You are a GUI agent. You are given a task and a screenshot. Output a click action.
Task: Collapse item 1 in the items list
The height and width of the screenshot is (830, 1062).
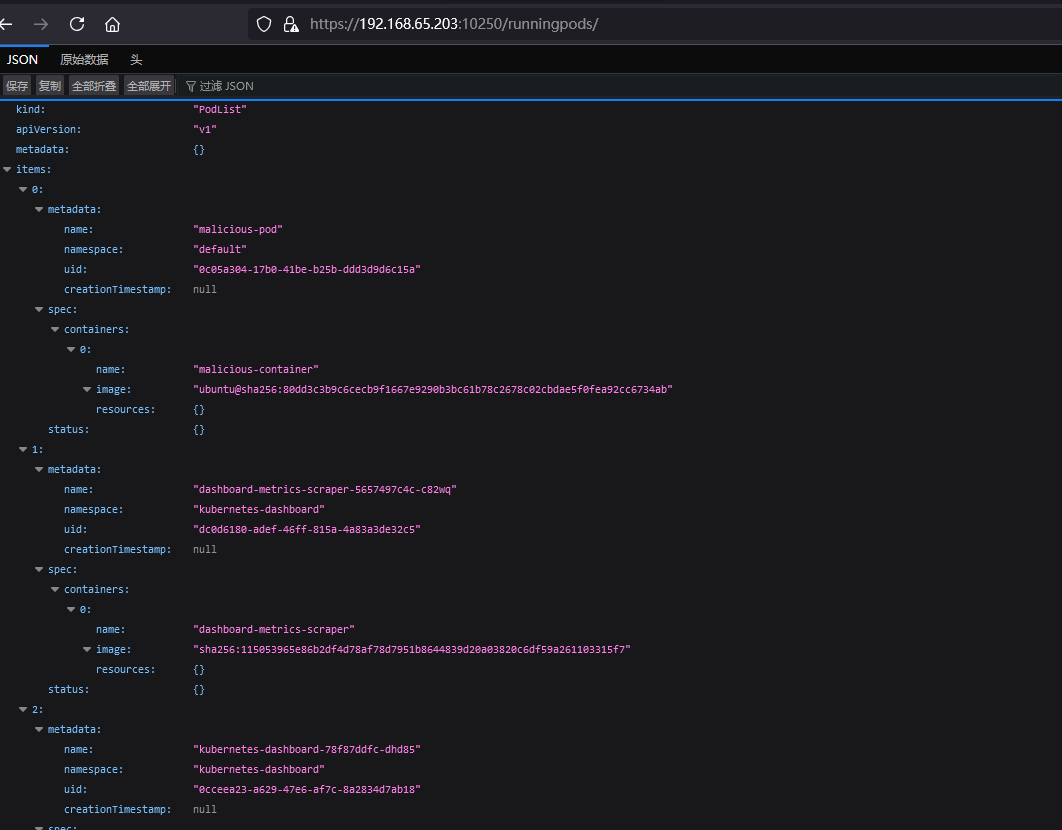(23, 449)
